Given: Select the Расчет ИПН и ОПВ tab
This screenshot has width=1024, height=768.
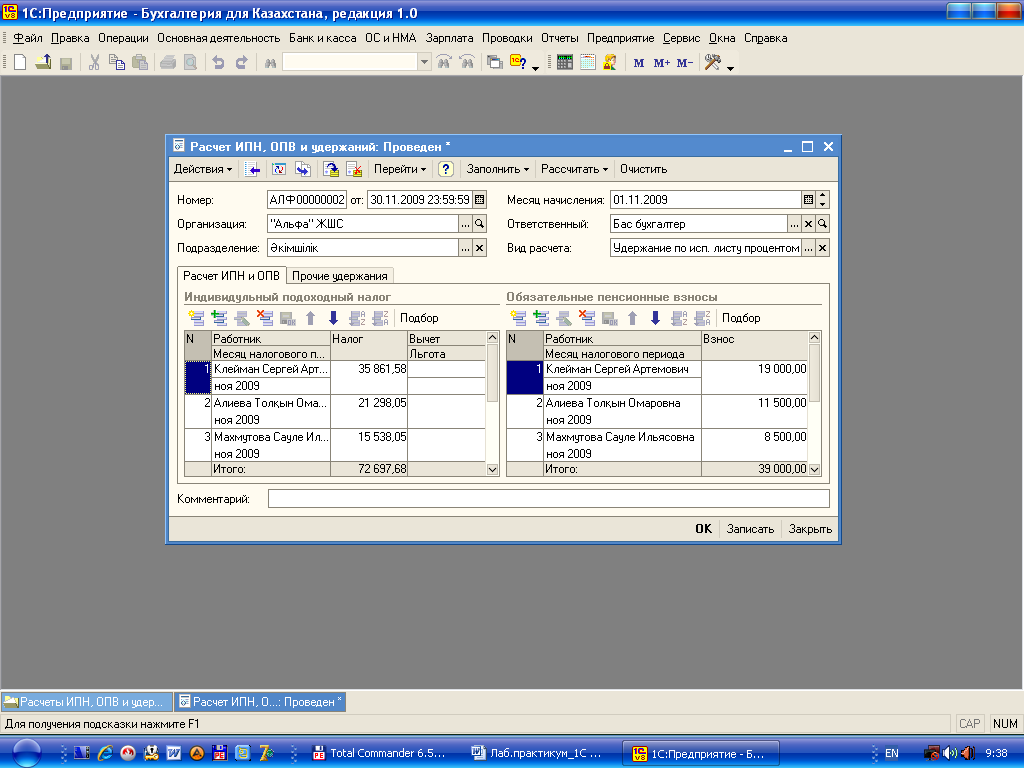Looking at the screenshot, I should 231,276.
